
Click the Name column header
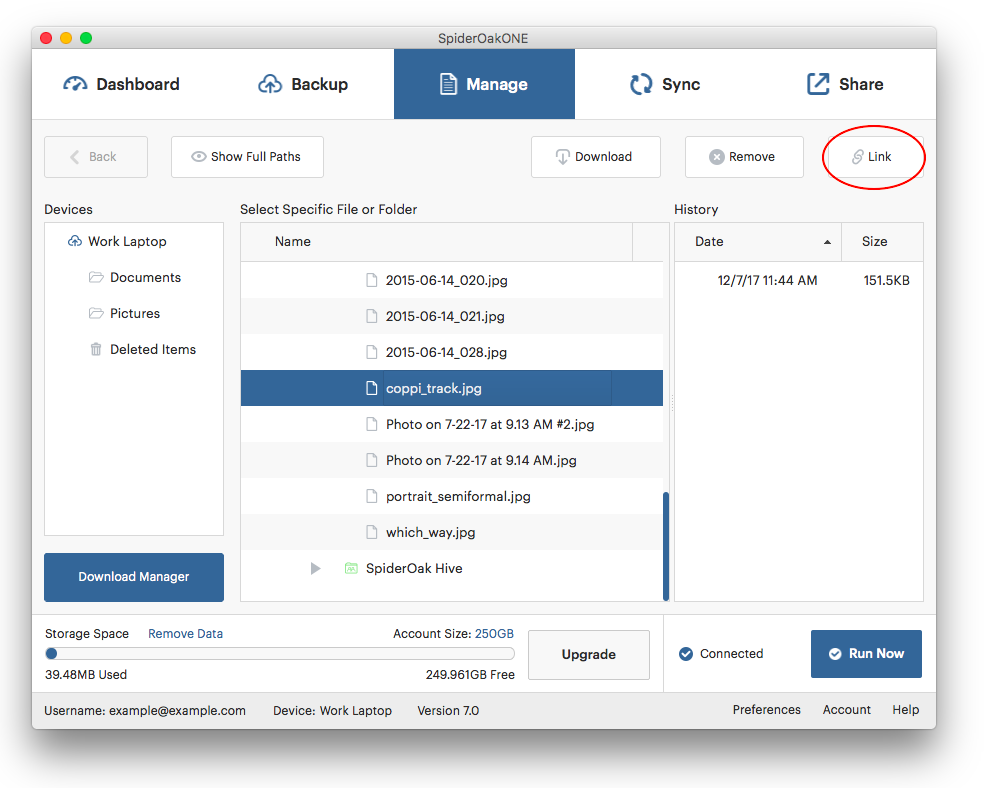pyautogui.click(x=436, y=242)
